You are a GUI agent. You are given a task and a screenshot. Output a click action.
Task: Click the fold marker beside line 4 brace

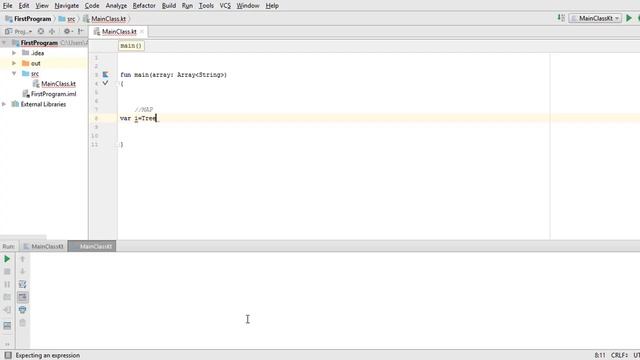117,84
